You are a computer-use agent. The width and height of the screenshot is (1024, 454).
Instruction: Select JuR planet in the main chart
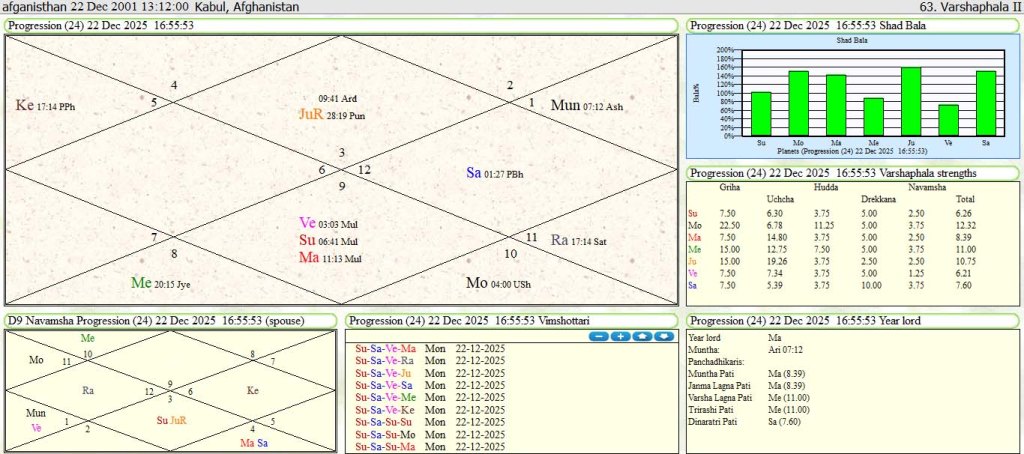[311, 115]
